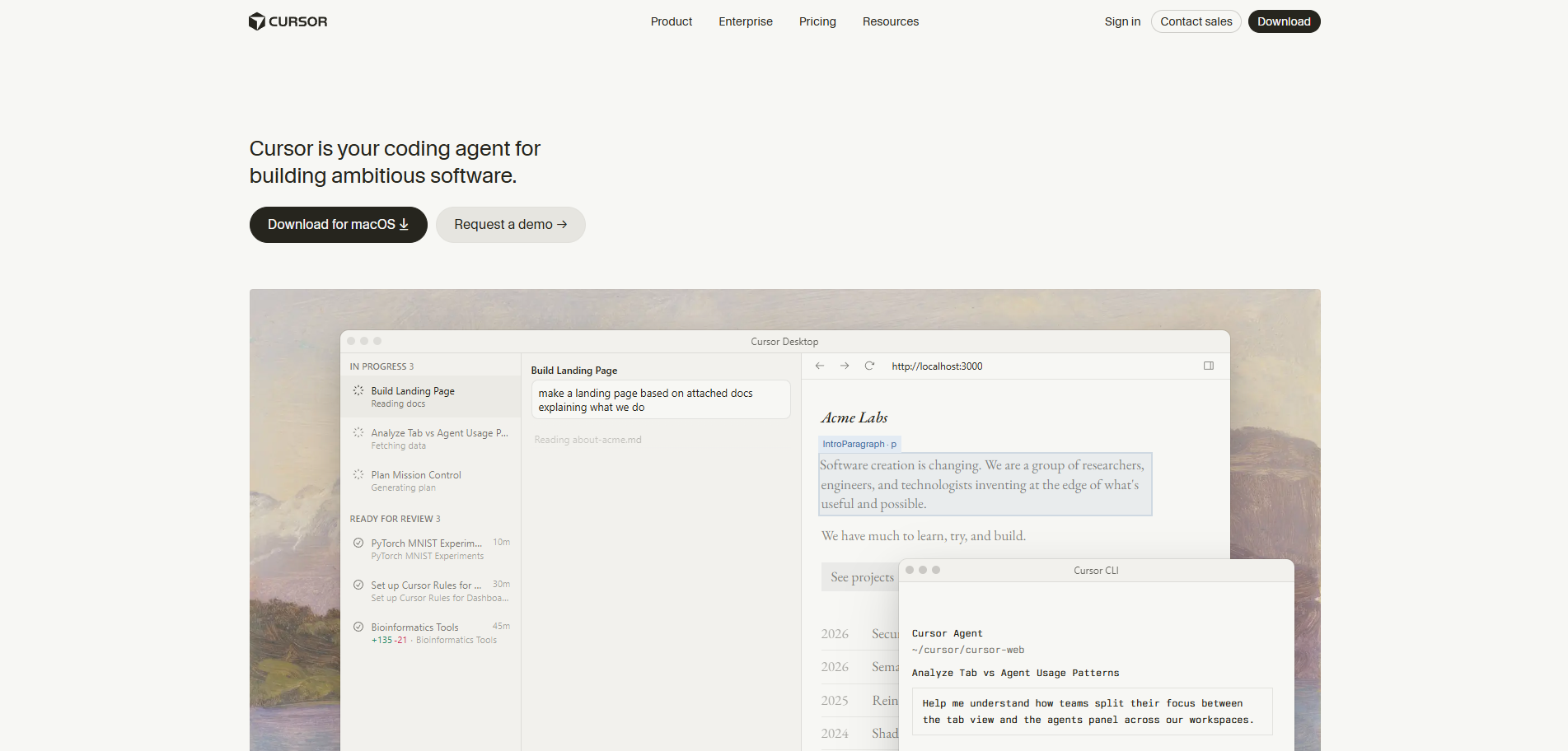Click the 45m timestamp on Bioinformatics item

tap(501, 626)
